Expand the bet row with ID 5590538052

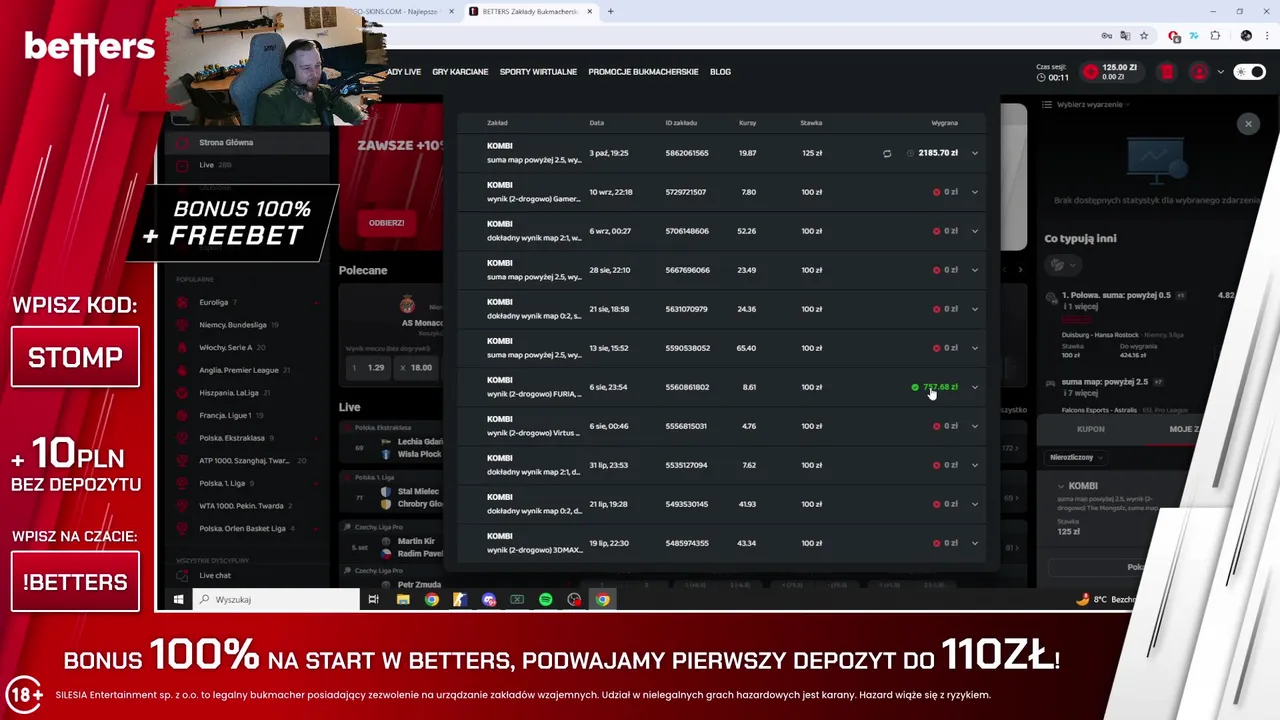tap(975, 348)
